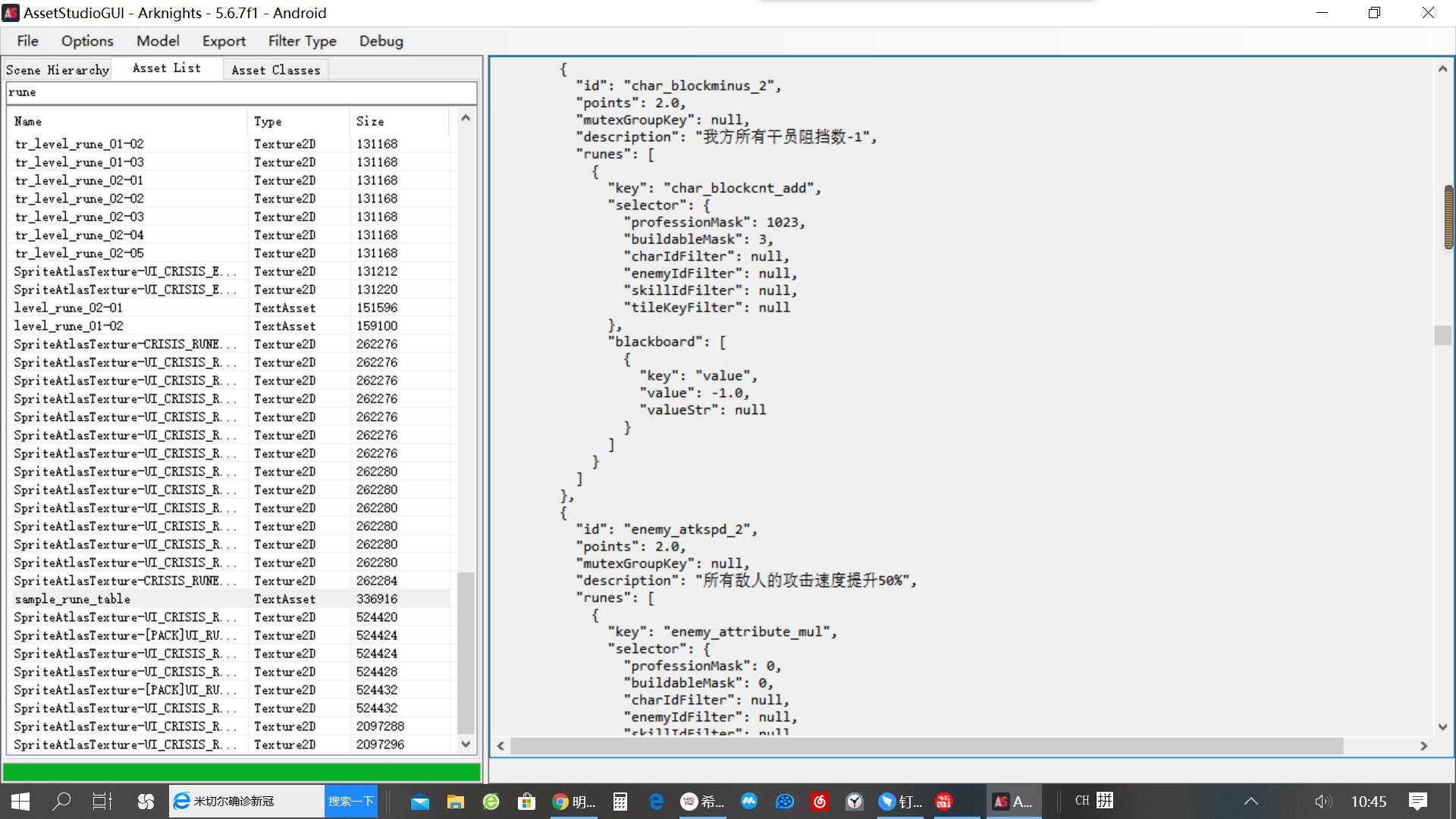Click preview pane scroll down arrow
Viewport: 1456px width, 819px height.
click(x=1442, y=726)
